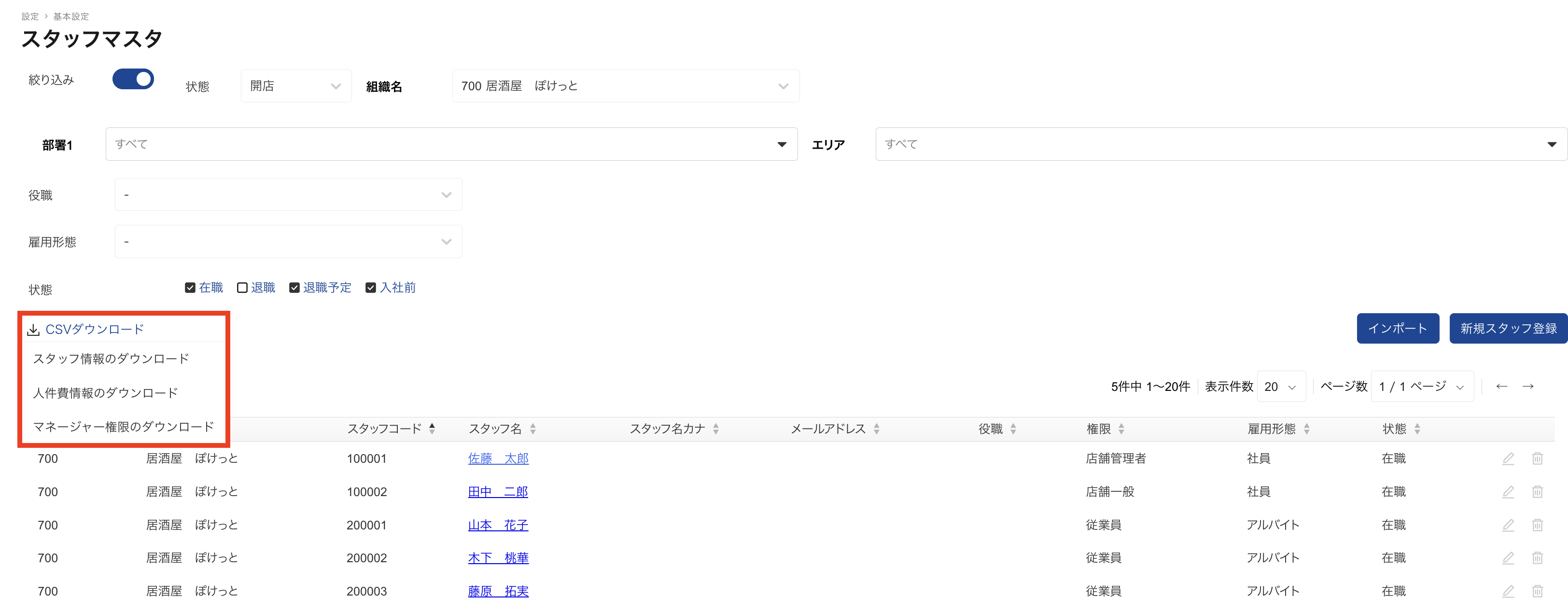1568x610 pixels.
Task: Select スタッフ情報のダウンロード menu item
Action: tap(112, 359)
